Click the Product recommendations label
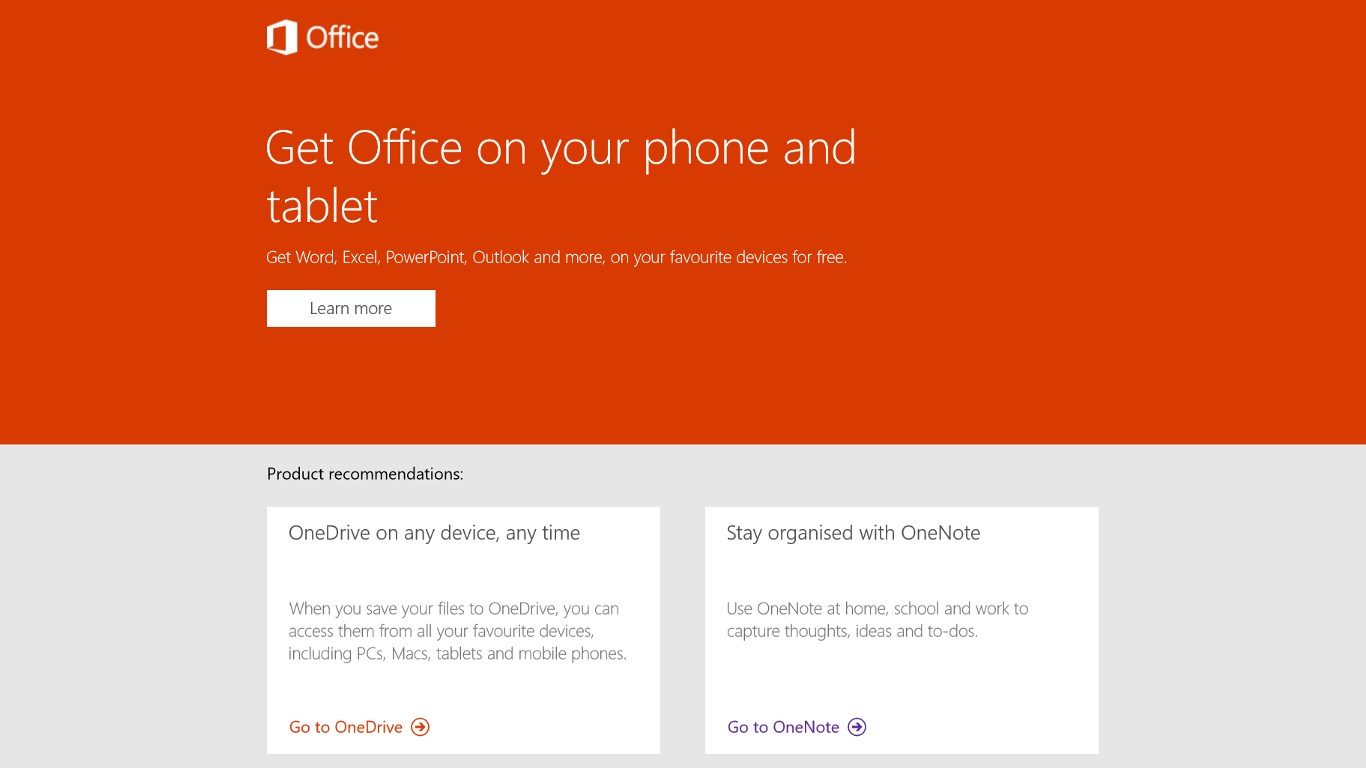This screenshot has height=768, width=1366. point(365,474)
